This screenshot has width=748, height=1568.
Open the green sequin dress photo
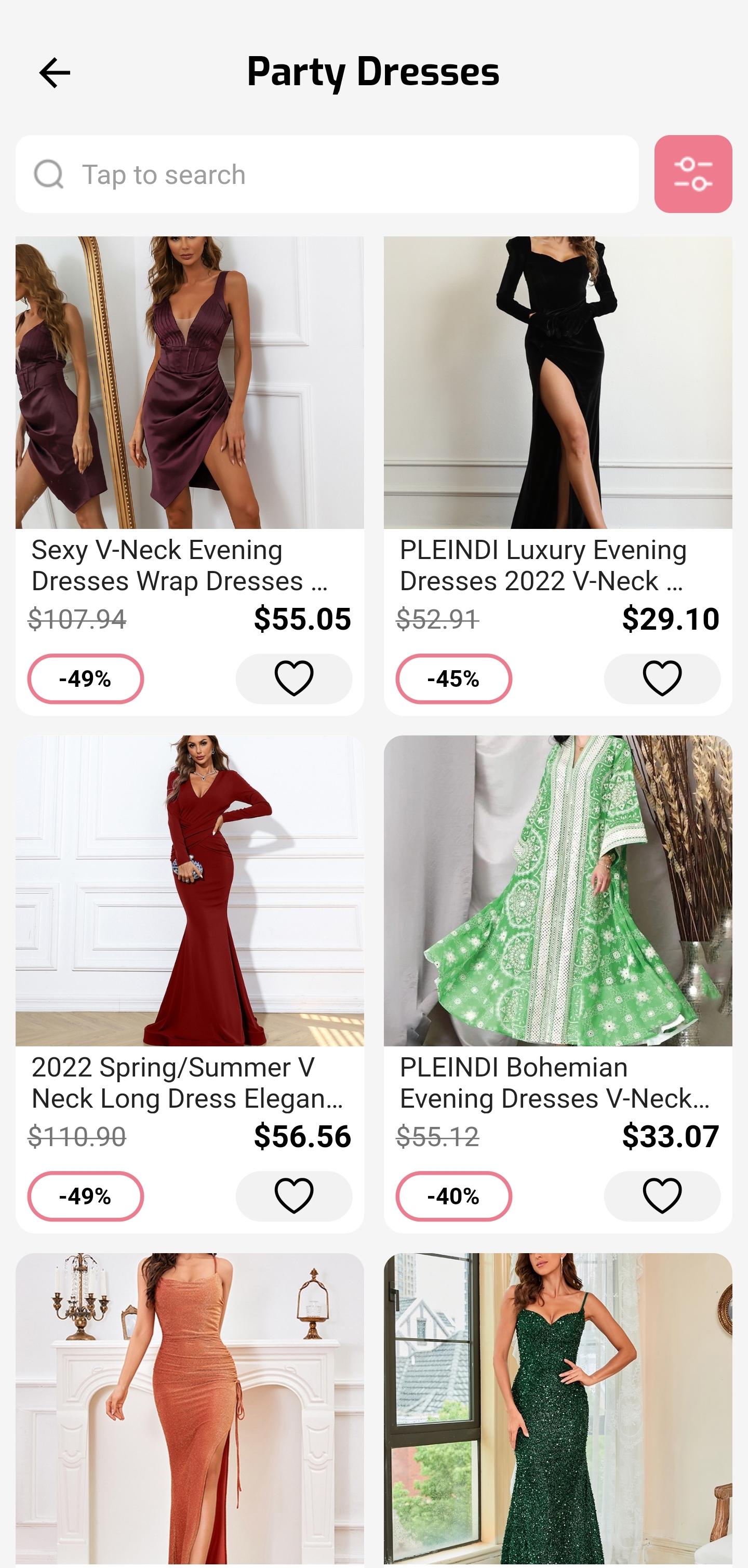pyautogui.click(x=557, y=1411)
